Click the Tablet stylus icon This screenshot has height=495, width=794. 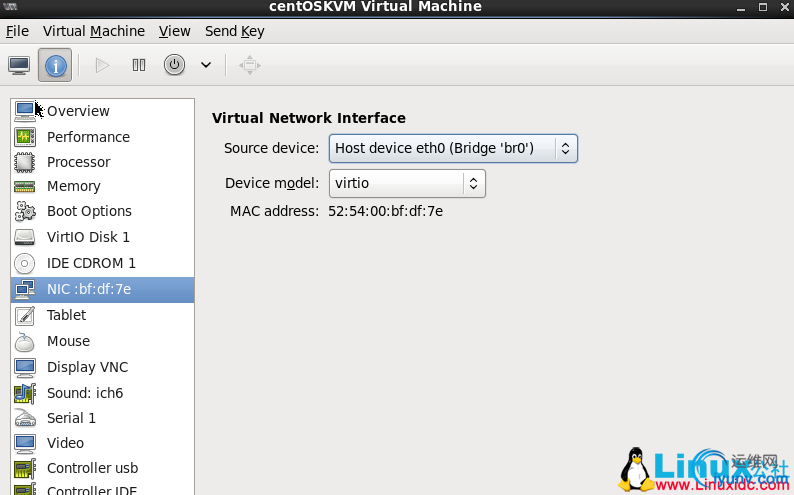point(25,315)
